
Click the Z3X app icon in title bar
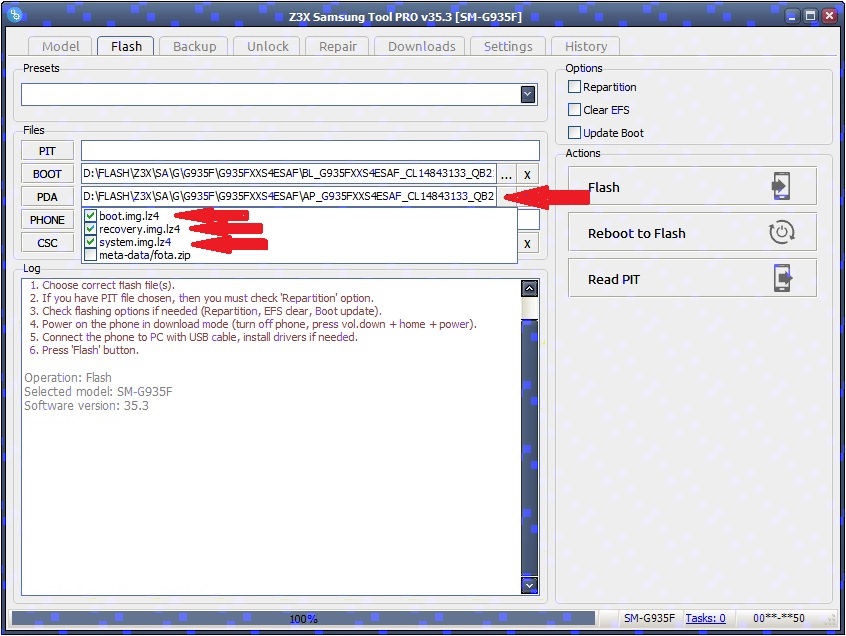click(x=15, y=15)
